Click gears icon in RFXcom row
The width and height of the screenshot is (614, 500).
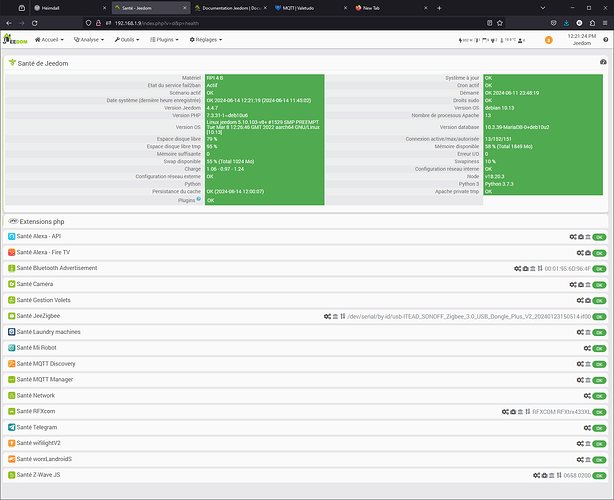pyautogui.click(x=505, y=412)
